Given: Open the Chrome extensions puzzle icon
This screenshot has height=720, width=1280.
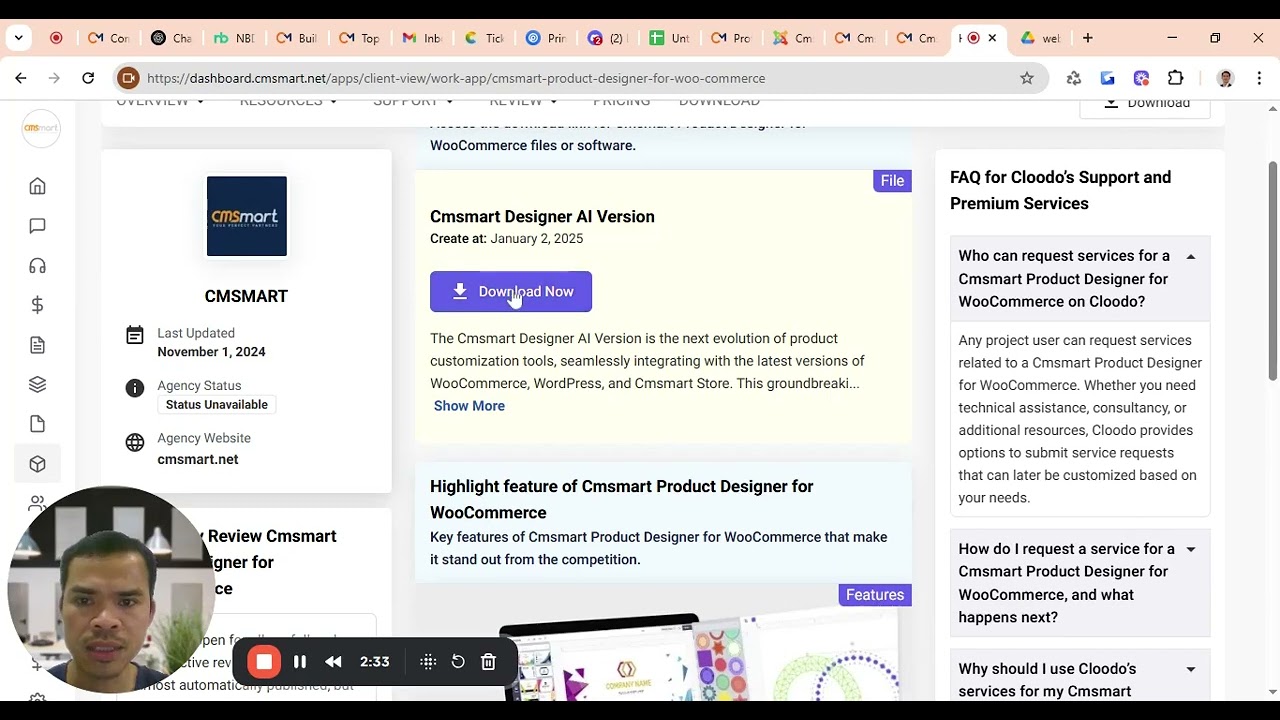Looking at the screenshot, I should (1176, 78).
